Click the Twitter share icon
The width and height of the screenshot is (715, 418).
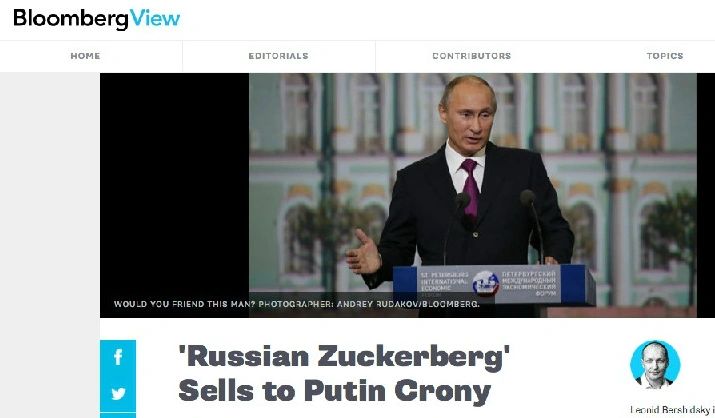pos(118,393)
